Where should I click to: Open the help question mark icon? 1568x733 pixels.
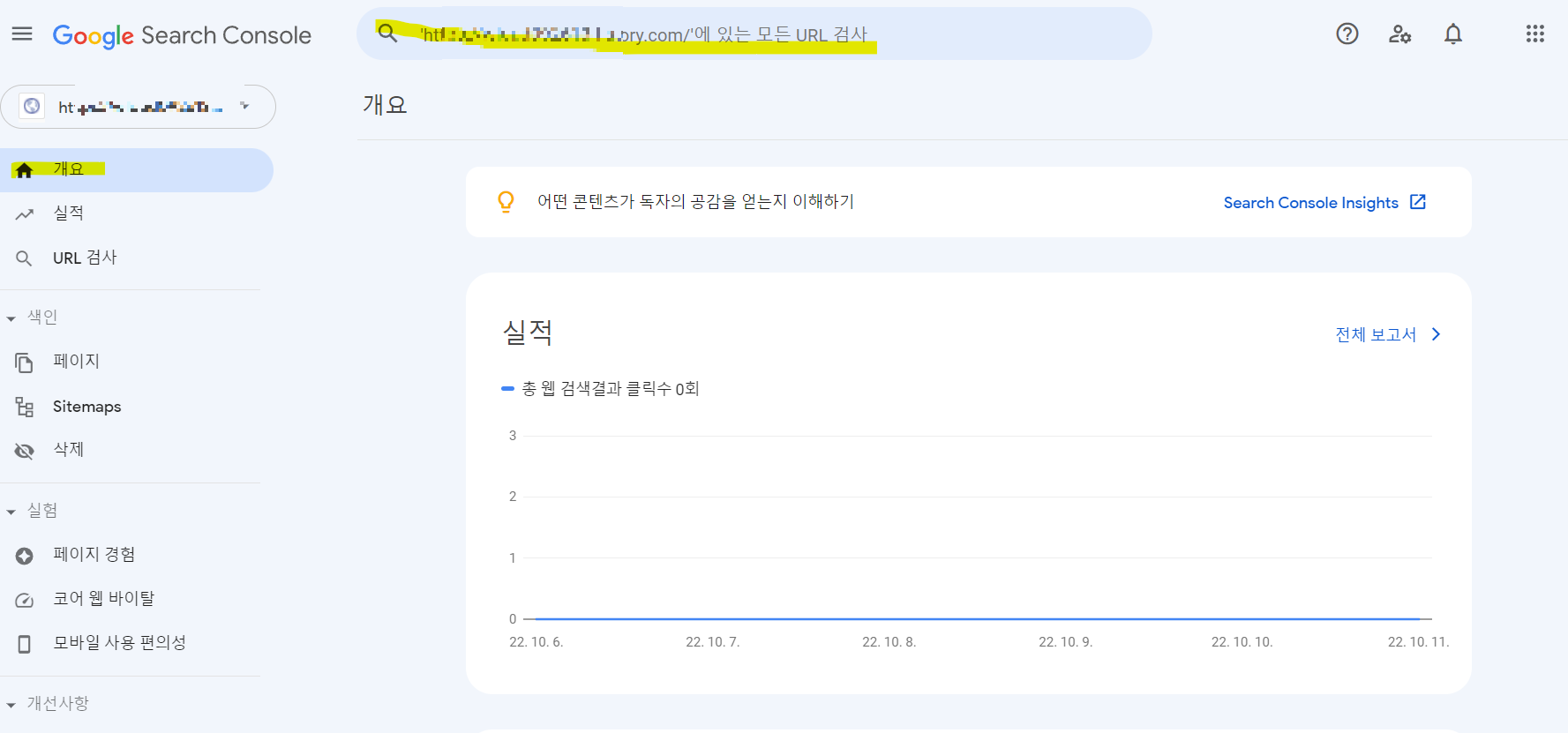(1347, 34)
